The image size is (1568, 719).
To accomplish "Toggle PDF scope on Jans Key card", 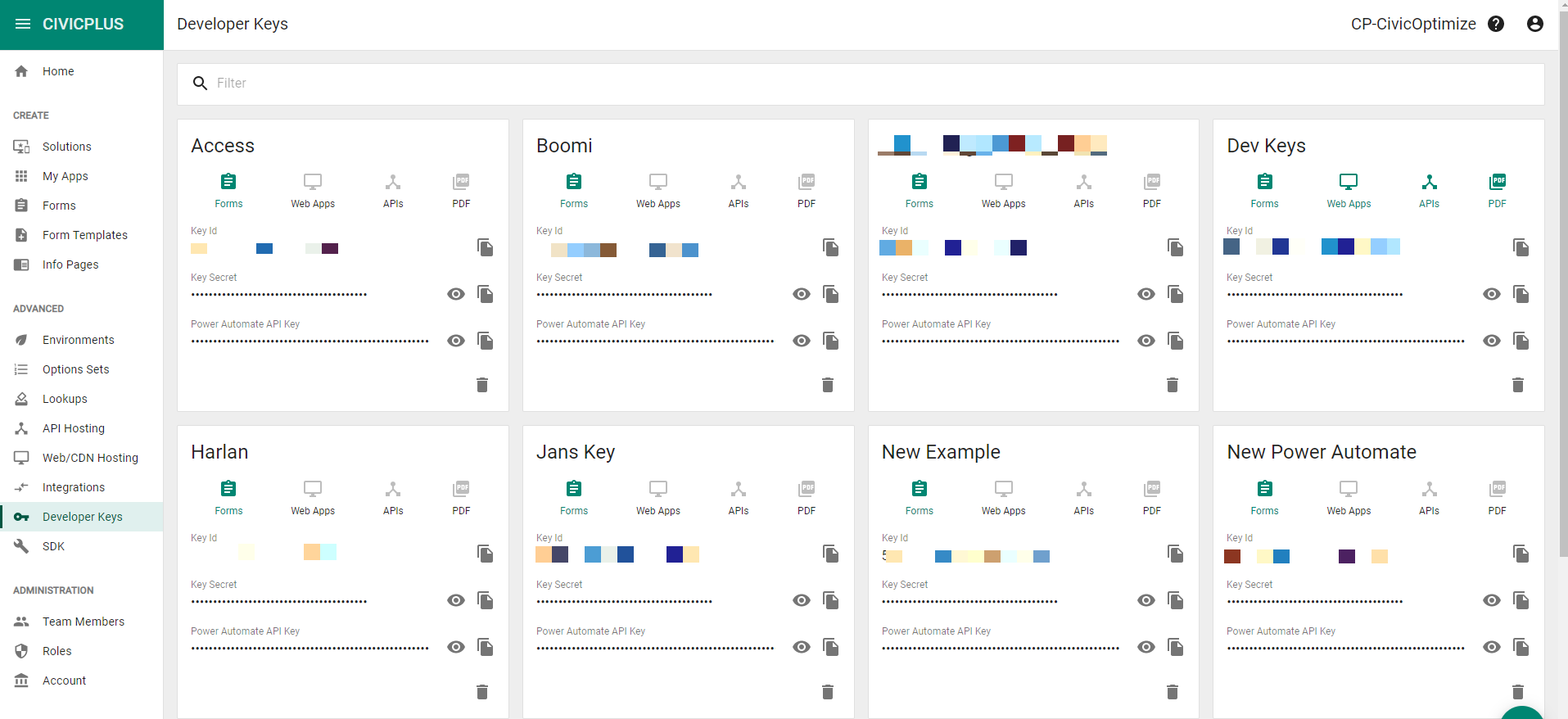I will tap(807, 498).
